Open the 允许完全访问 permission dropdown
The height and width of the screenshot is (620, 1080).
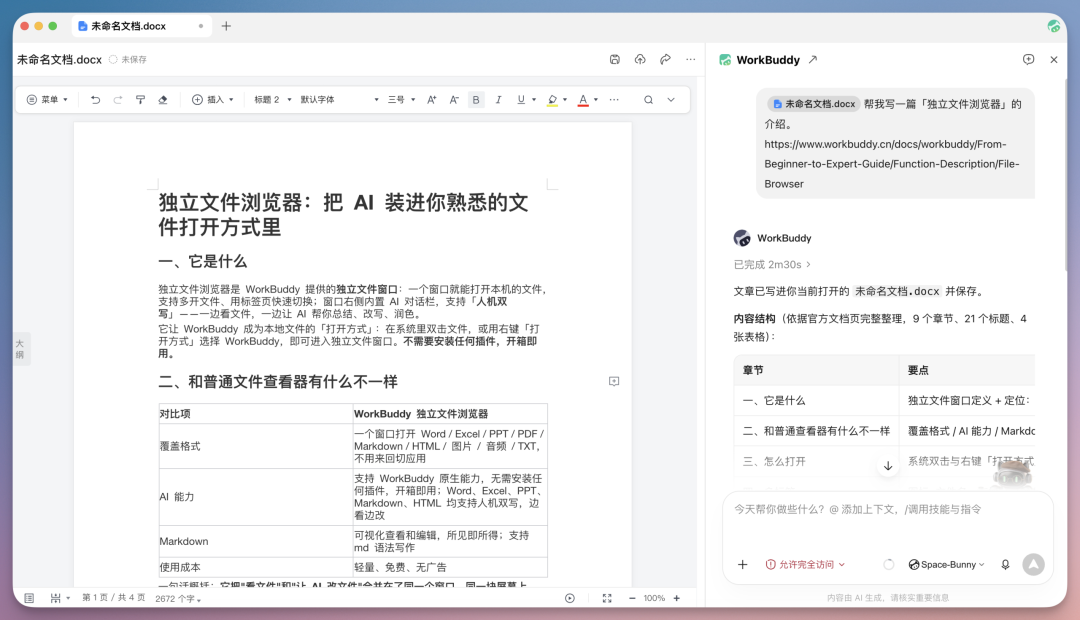(805, 565)
